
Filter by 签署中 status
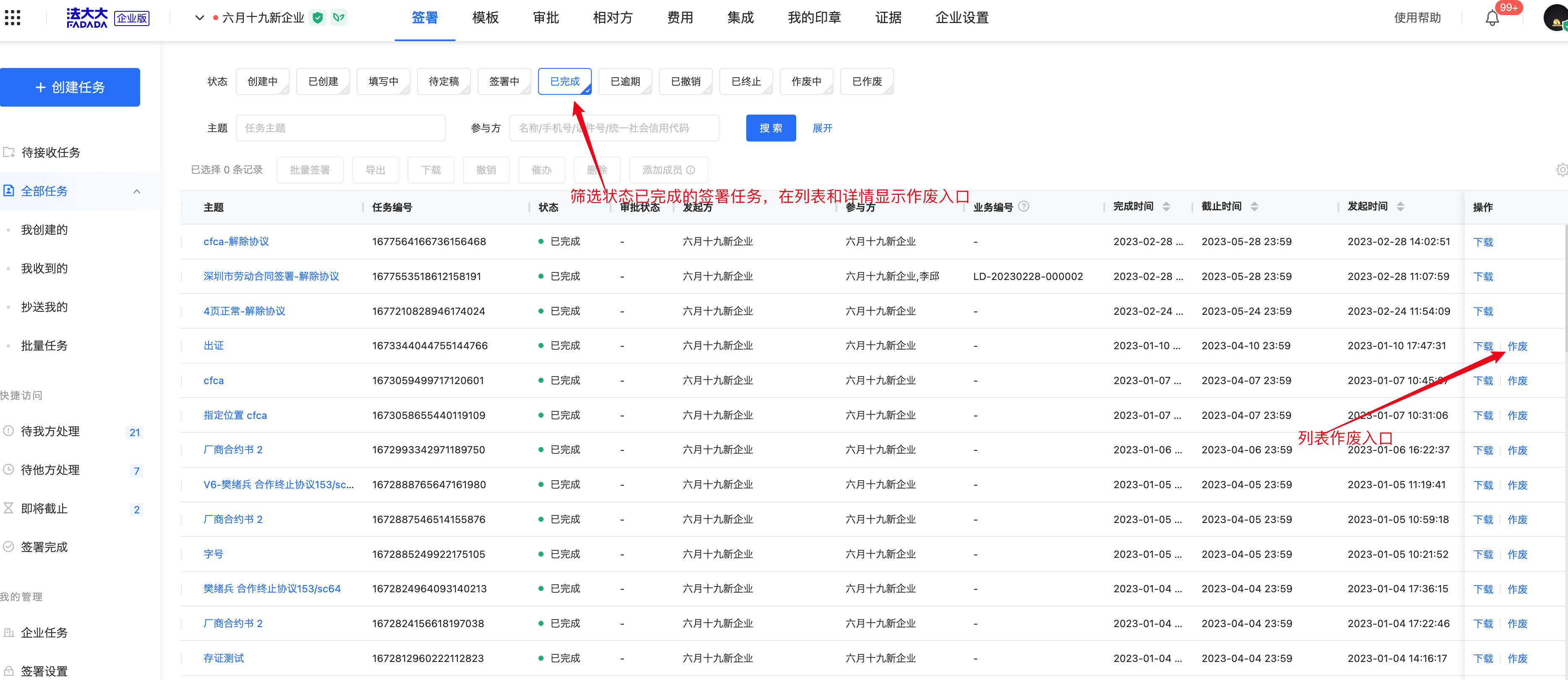[504, 81]
